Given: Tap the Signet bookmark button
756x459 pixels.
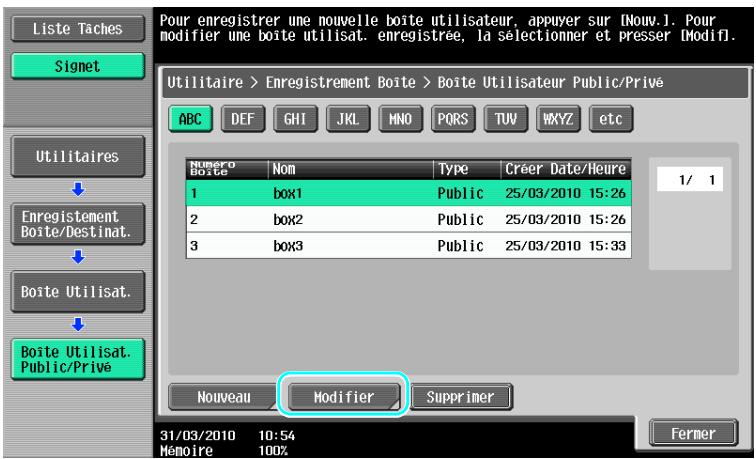Looking at the screenshot, I should click(78, 66).
